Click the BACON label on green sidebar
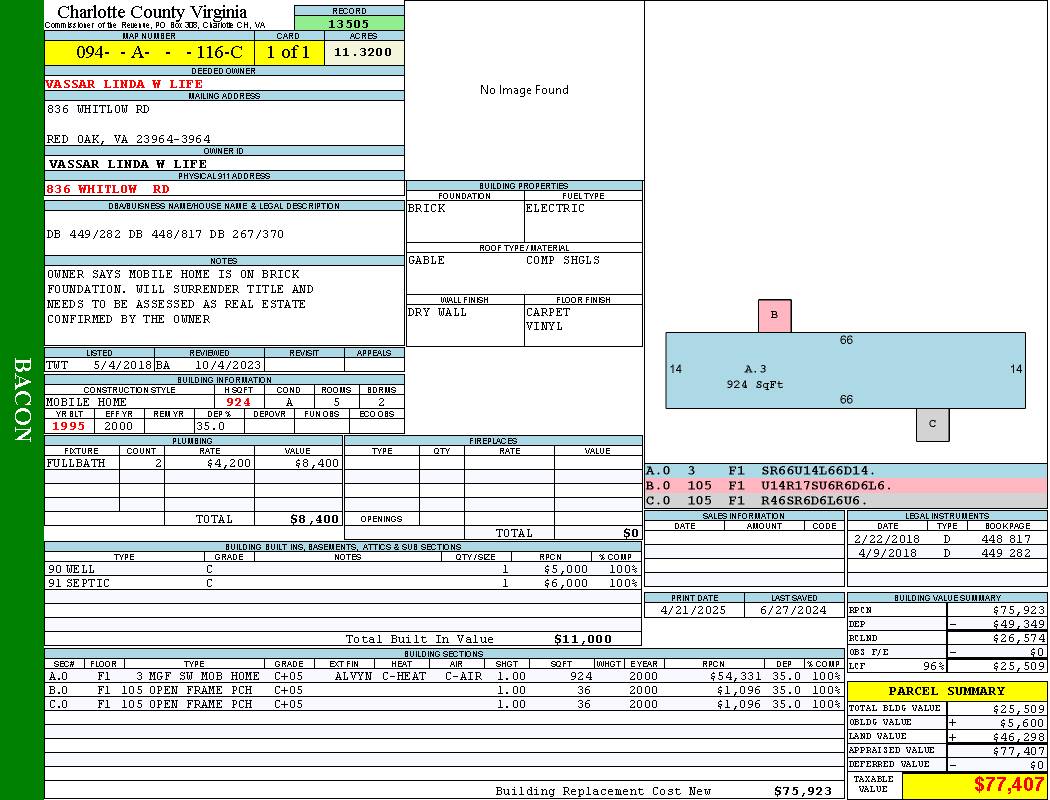 [22, 400]
